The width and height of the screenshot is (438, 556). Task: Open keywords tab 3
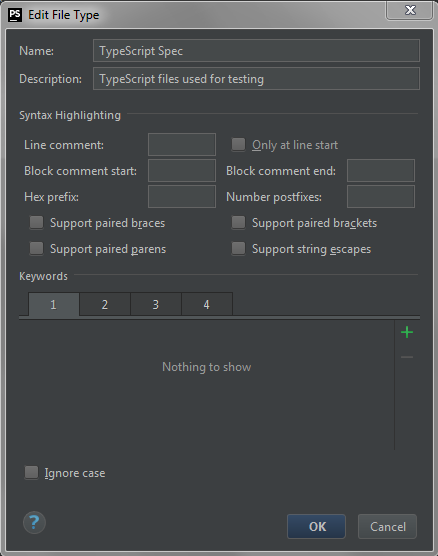point(156,304)
